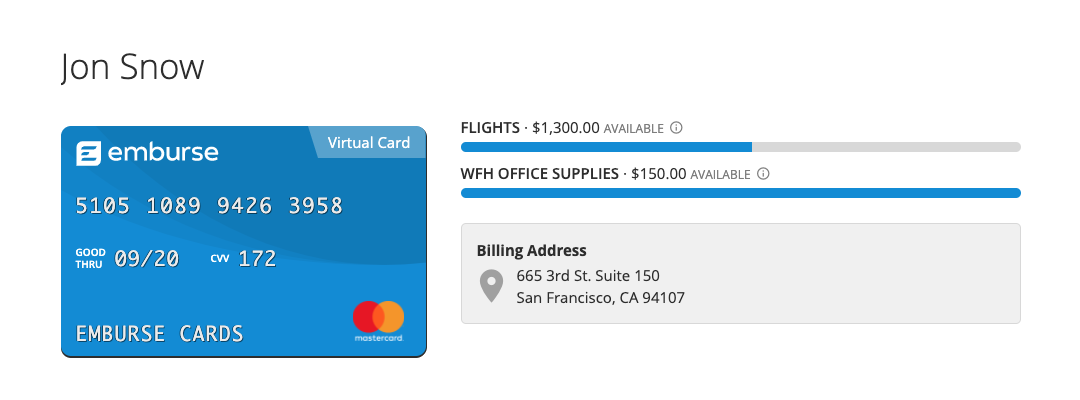Click the Emburse logo icon on the card
This screenshot has height=400, width=1080.
coord(89,154)
